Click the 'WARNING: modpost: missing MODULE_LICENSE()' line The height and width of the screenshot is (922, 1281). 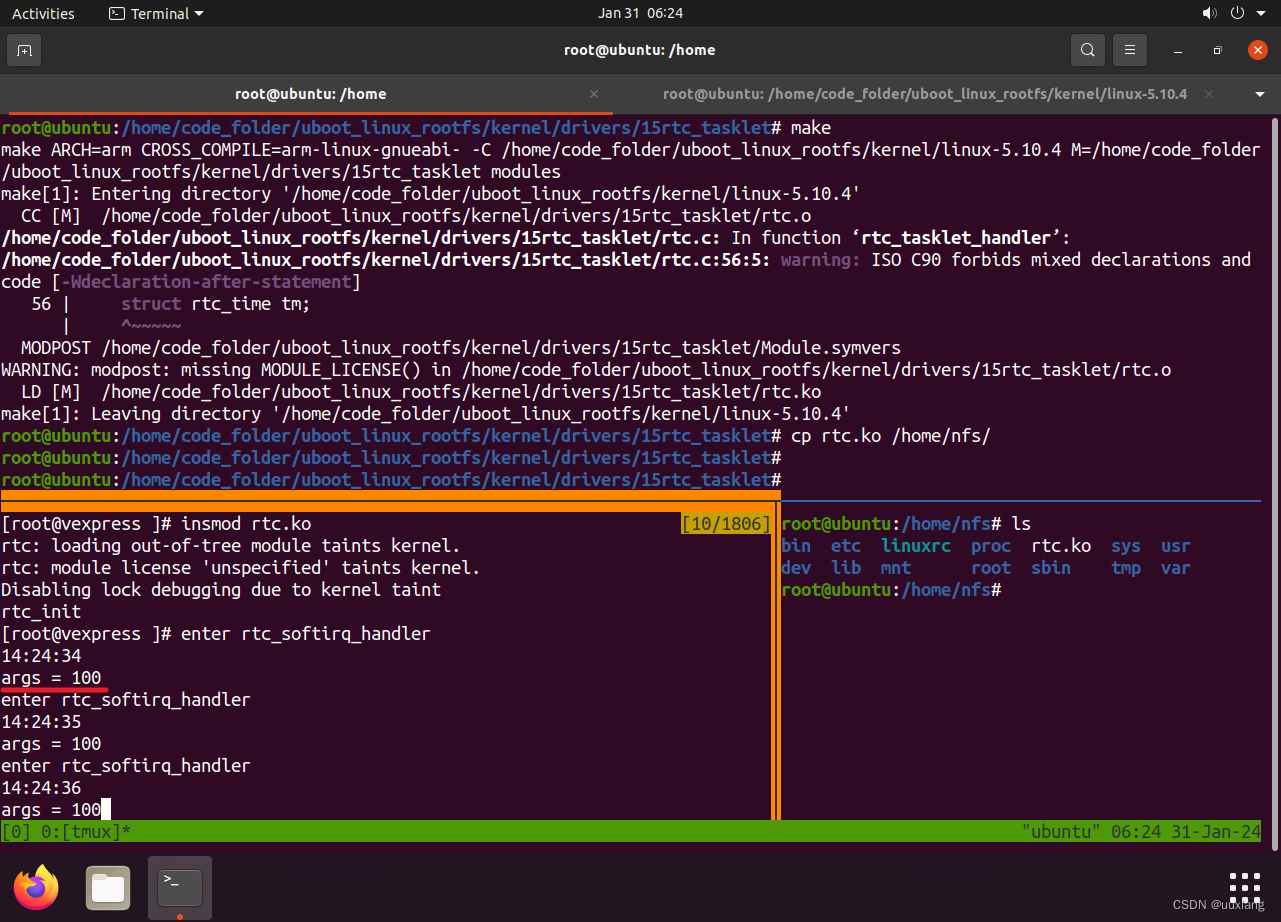pos(586,370)
